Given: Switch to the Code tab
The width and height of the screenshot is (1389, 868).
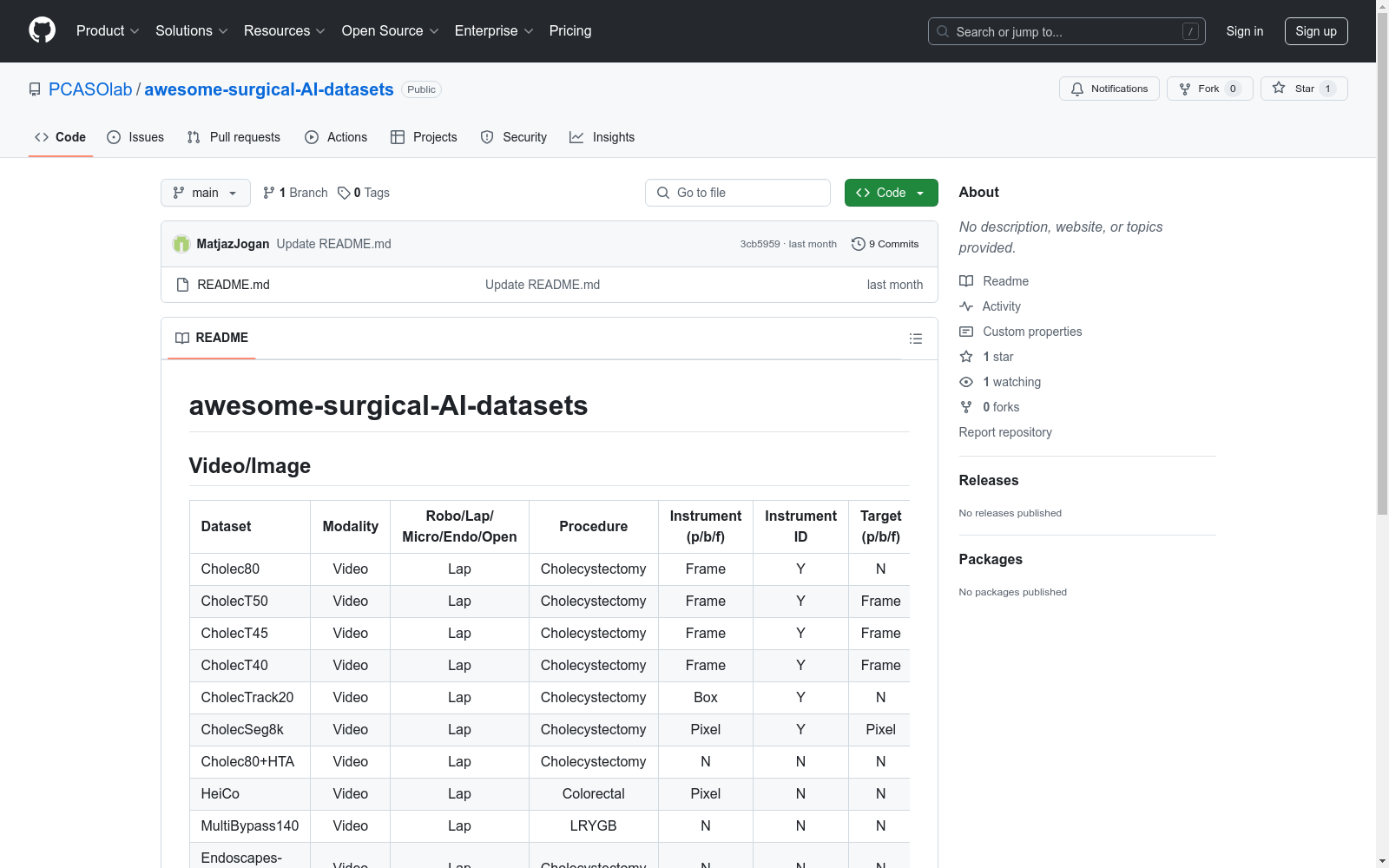Looking at the screenshot, I should click(x=61, y=137).
